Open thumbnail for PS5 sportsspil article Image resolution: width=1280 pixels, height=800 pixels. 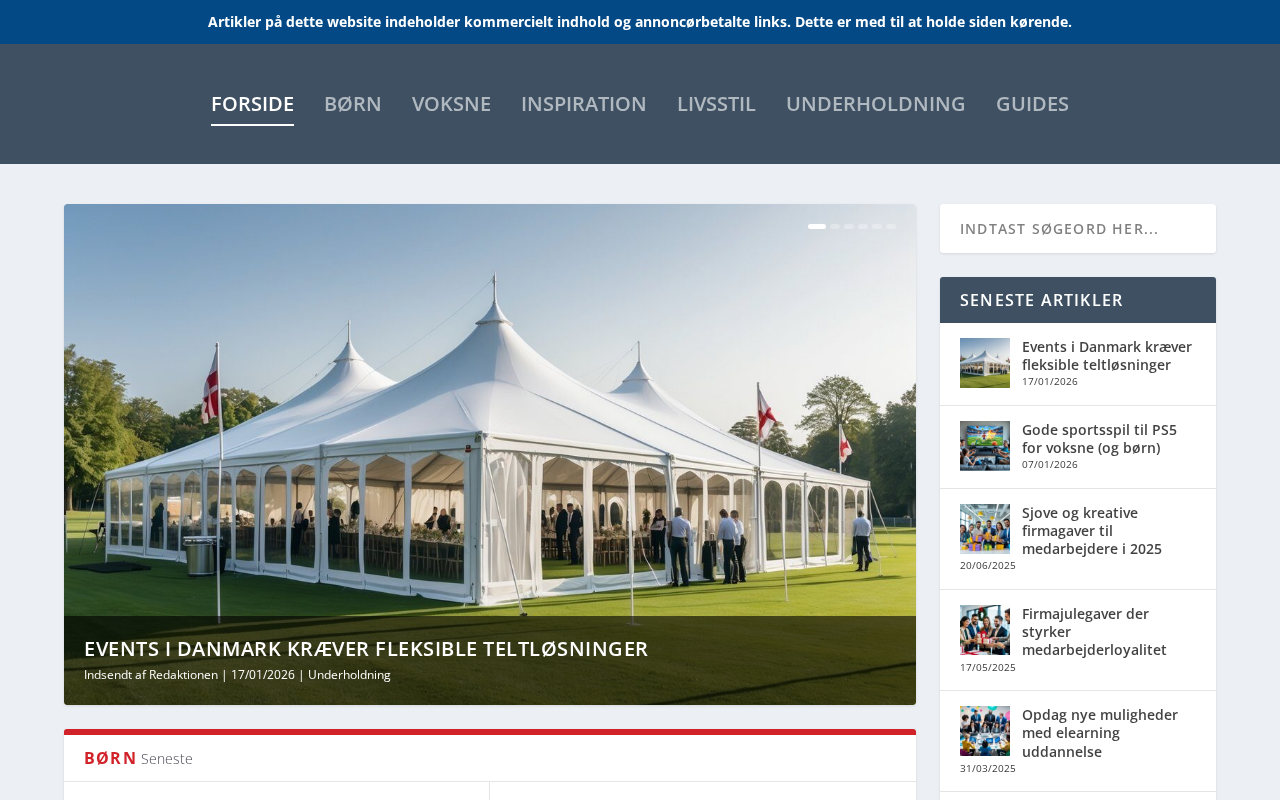(x=985, y=446)
